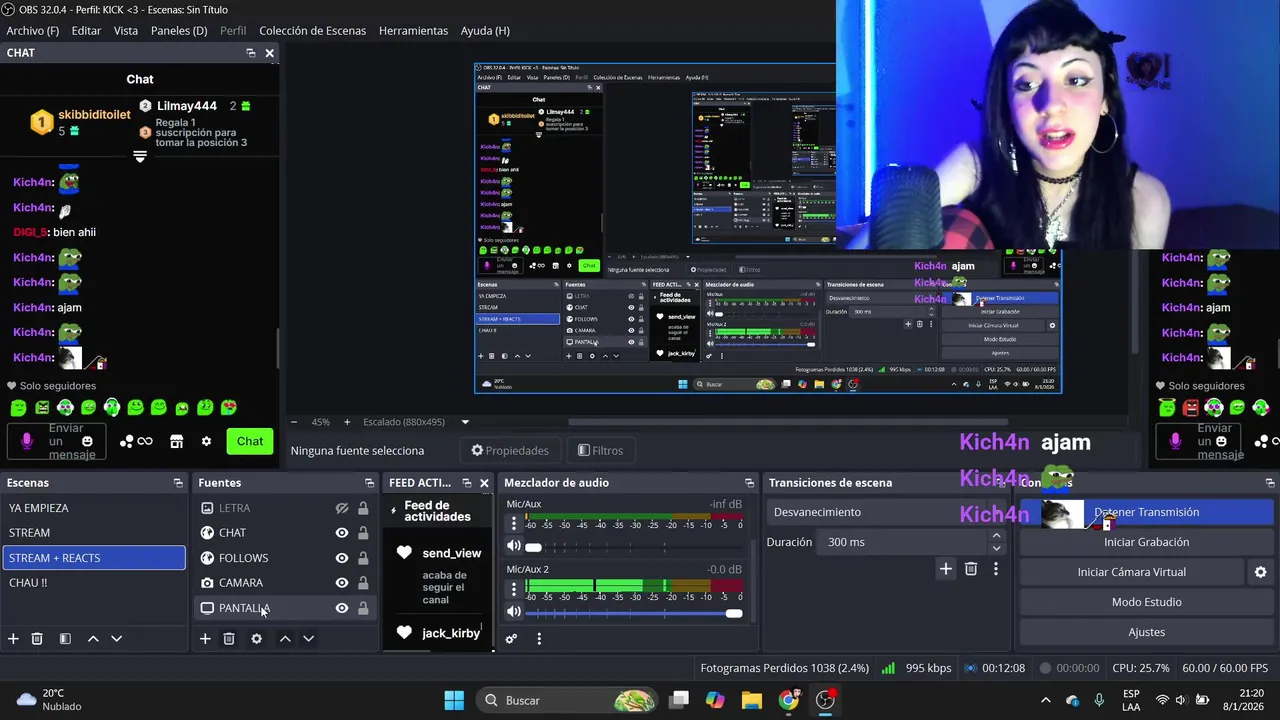Open chat settings gear icon
This screenshot has width=1280, height=720.
tap(206, 441)
